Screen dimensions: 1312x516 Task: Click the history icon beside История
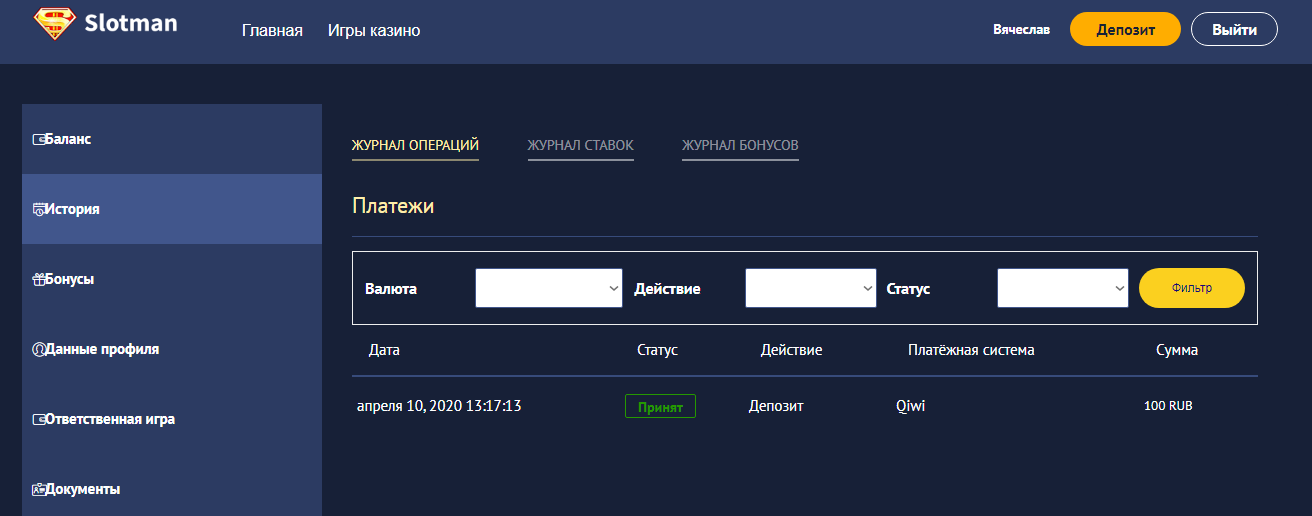tap(38, 210)
